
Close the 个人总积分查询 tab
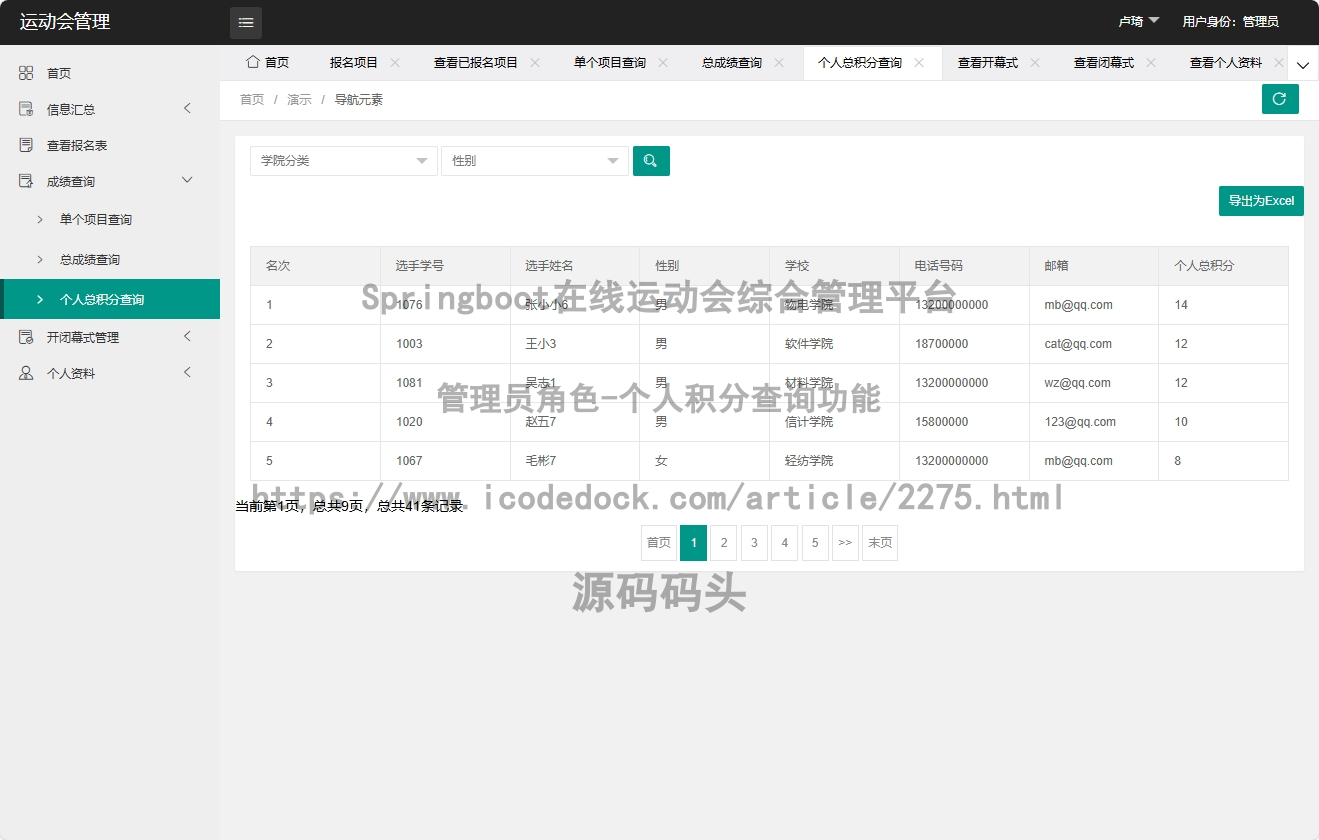pyautogui.click(x=919, y=62)
